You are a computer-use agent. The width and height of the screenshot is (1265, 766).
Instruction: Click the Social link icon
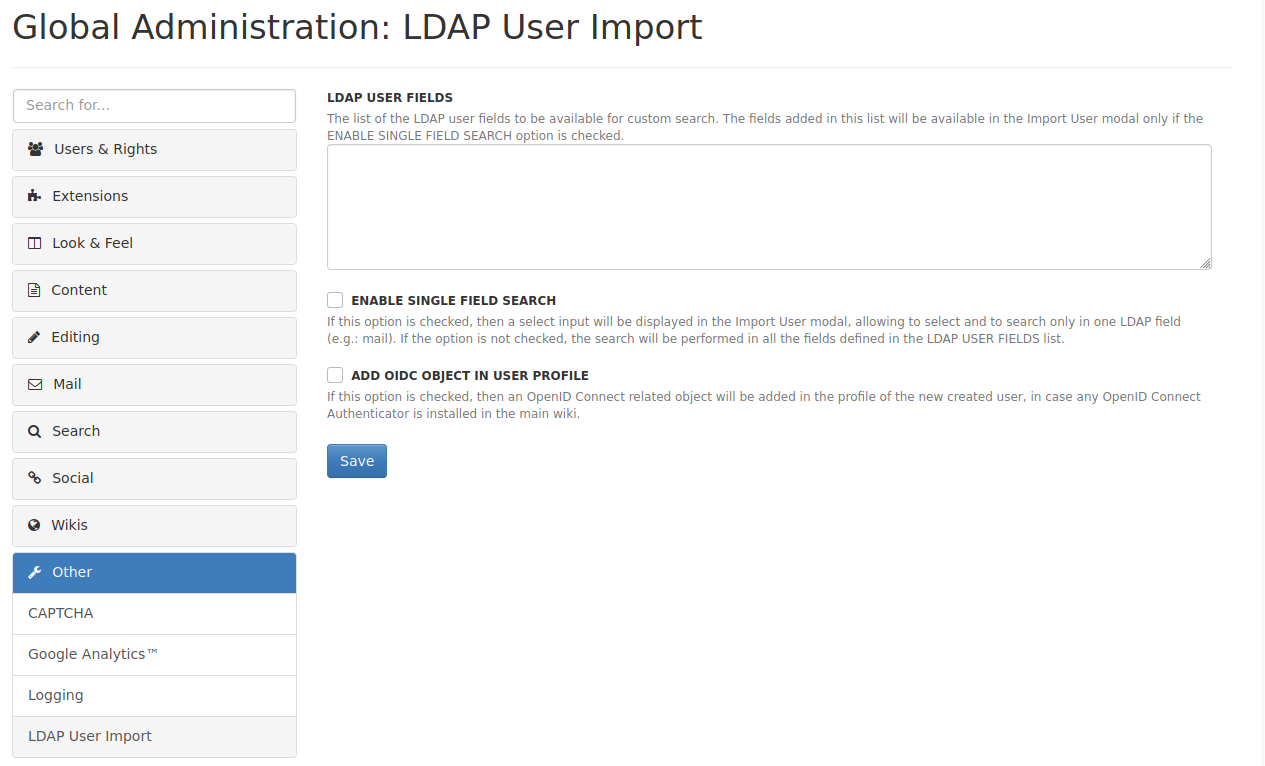coord(35,478)
